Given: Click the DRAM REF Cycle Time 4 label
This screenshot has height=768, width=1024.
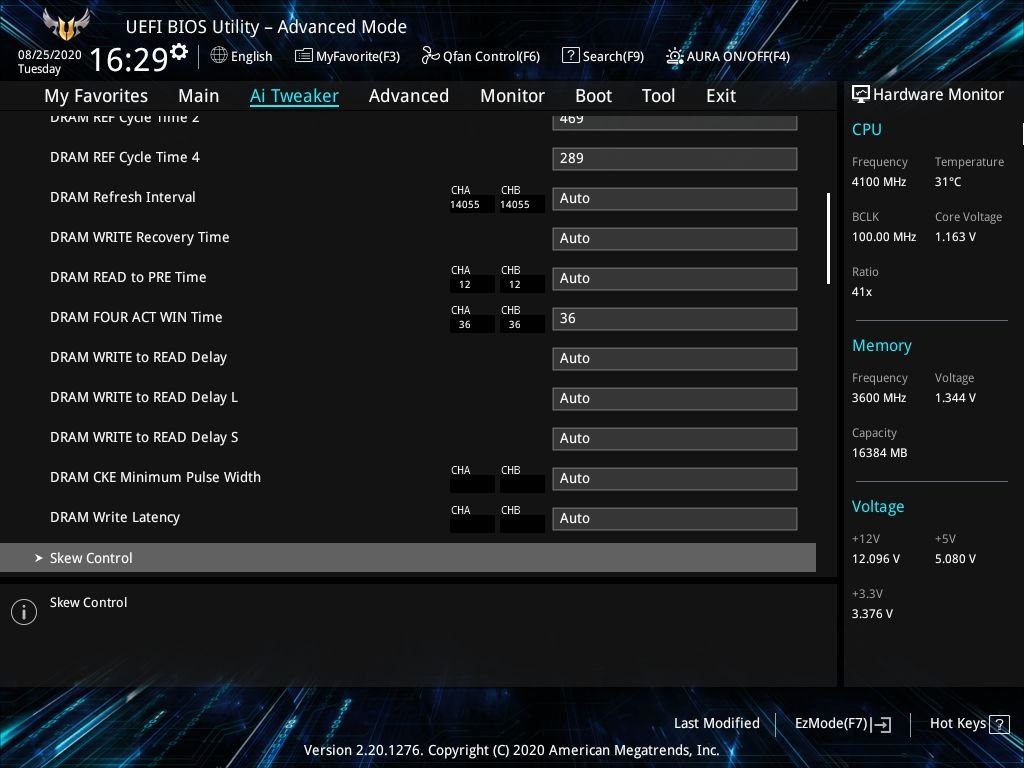Looking at the screenshot, I should (x=125, y=157).
